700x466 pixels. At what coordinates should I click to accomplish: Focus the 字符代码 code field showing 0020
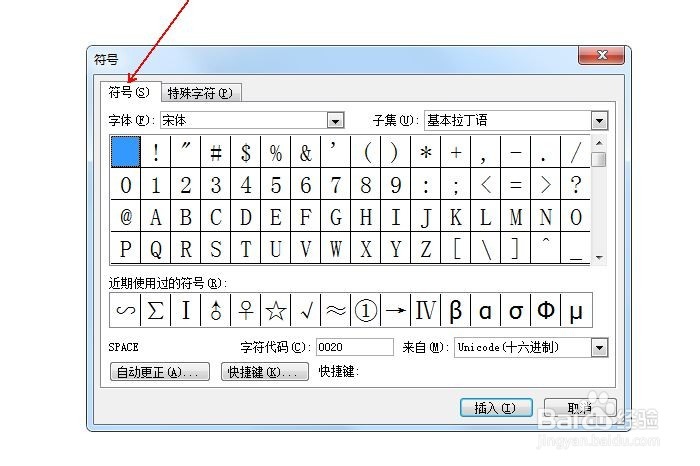(x=355, y=347)
